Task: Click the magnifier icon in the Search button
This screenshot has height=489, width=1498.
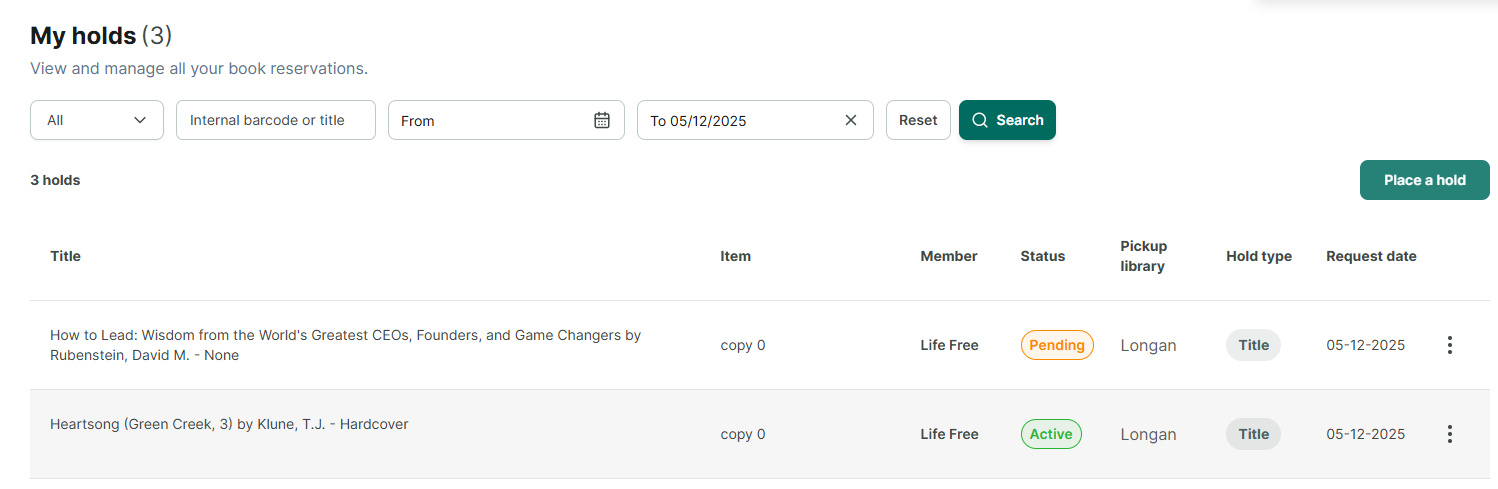Action: tap(980, 120)
